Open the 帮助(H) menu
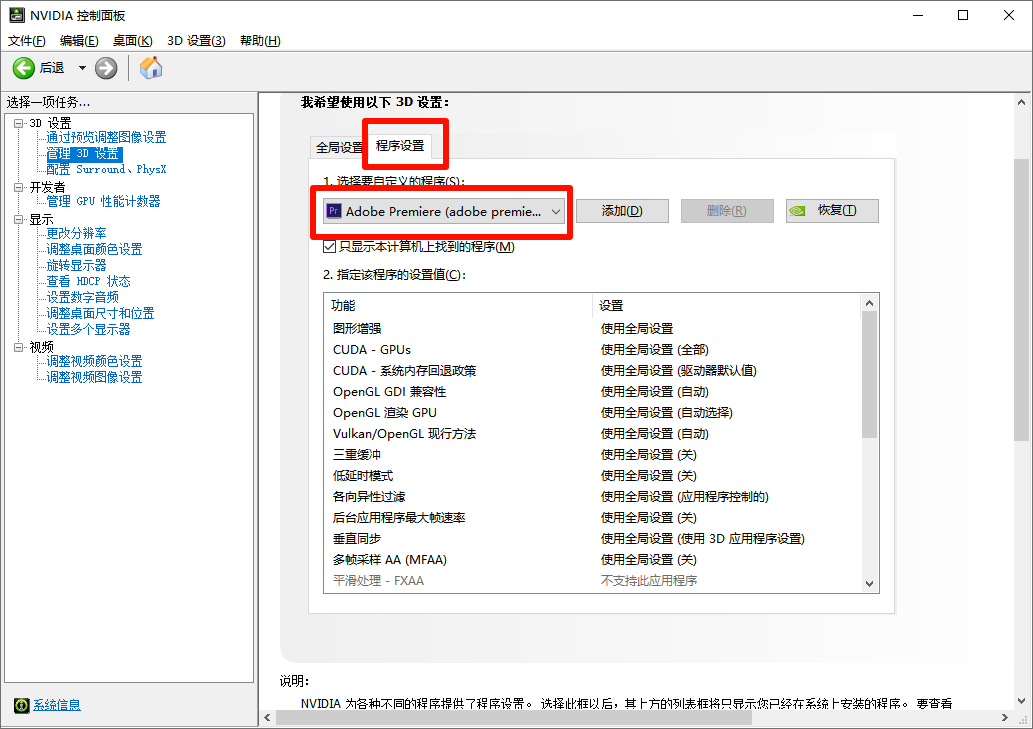The height and width of the screenshot is (729, 1033). pyautogui.click(x=260, y=41)
